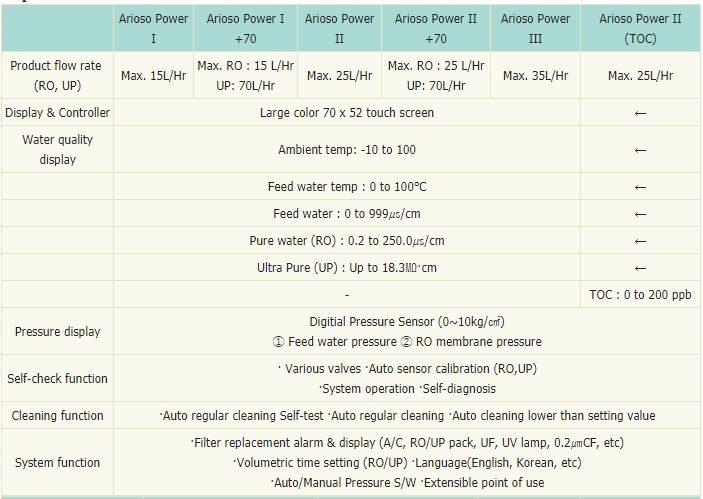The height and width of the screenshot is (499, 703).
Task: Select 'Auto/Manual Pressure S/W' line
Action: point(407,482)
